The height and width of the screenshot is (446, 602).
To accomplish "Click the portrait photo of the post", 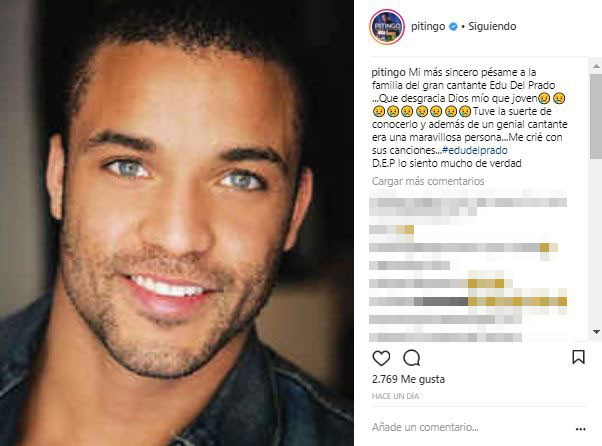I will tap(177, 223).
